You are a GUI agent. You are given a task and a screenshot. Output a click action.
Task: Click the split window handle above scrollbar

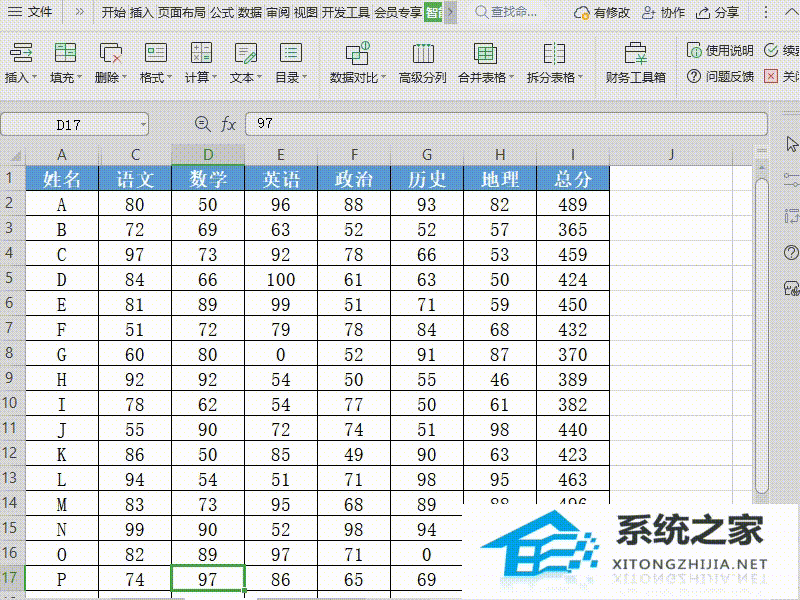(x=762, y=151)
